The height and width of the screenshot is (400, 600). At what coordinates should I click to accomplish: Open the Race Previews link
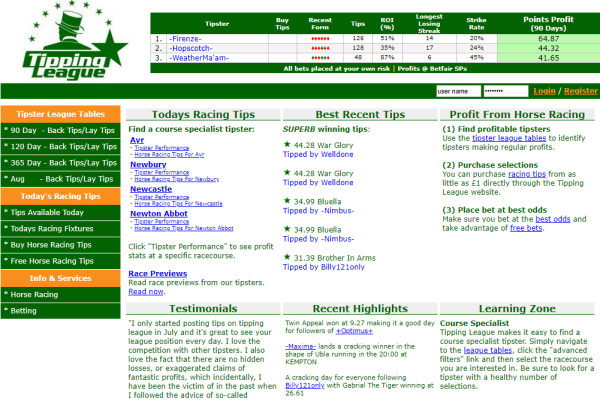pos(158,274)
